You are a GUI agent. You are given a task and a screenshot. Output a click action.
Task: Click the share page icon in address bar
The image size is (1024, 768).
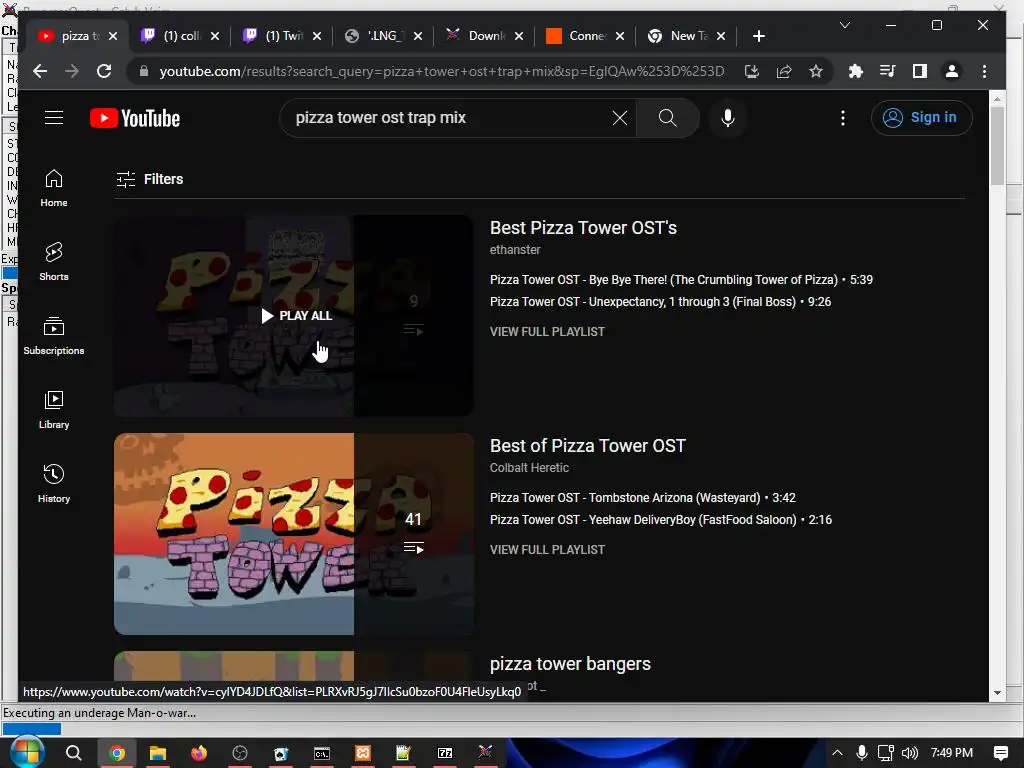784,71
